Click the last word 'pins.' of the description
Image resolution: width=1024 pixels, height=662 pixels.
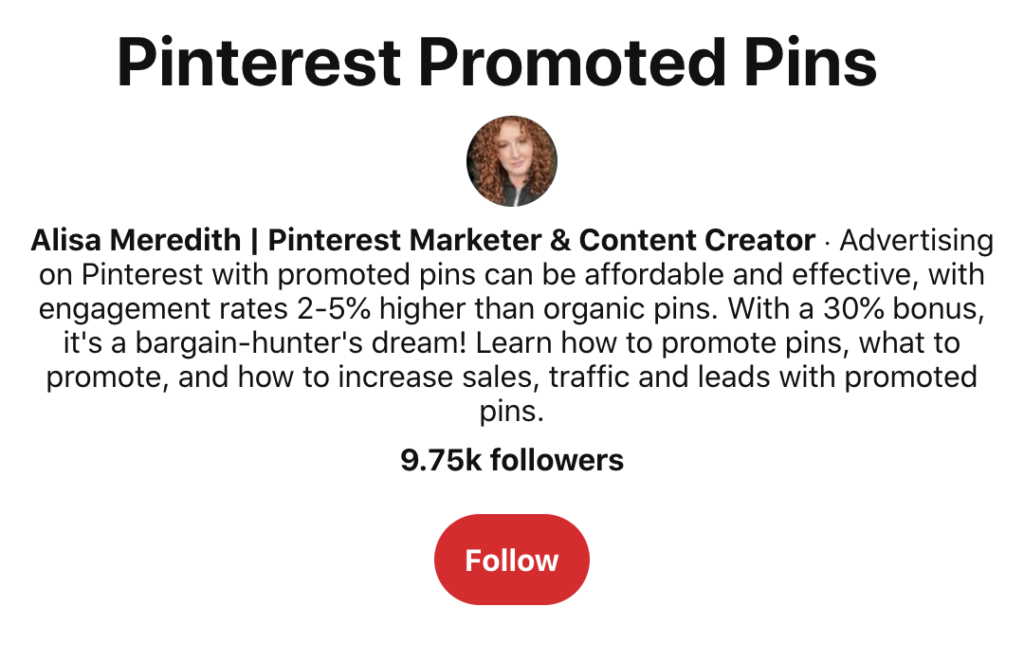tap(511, 412)
